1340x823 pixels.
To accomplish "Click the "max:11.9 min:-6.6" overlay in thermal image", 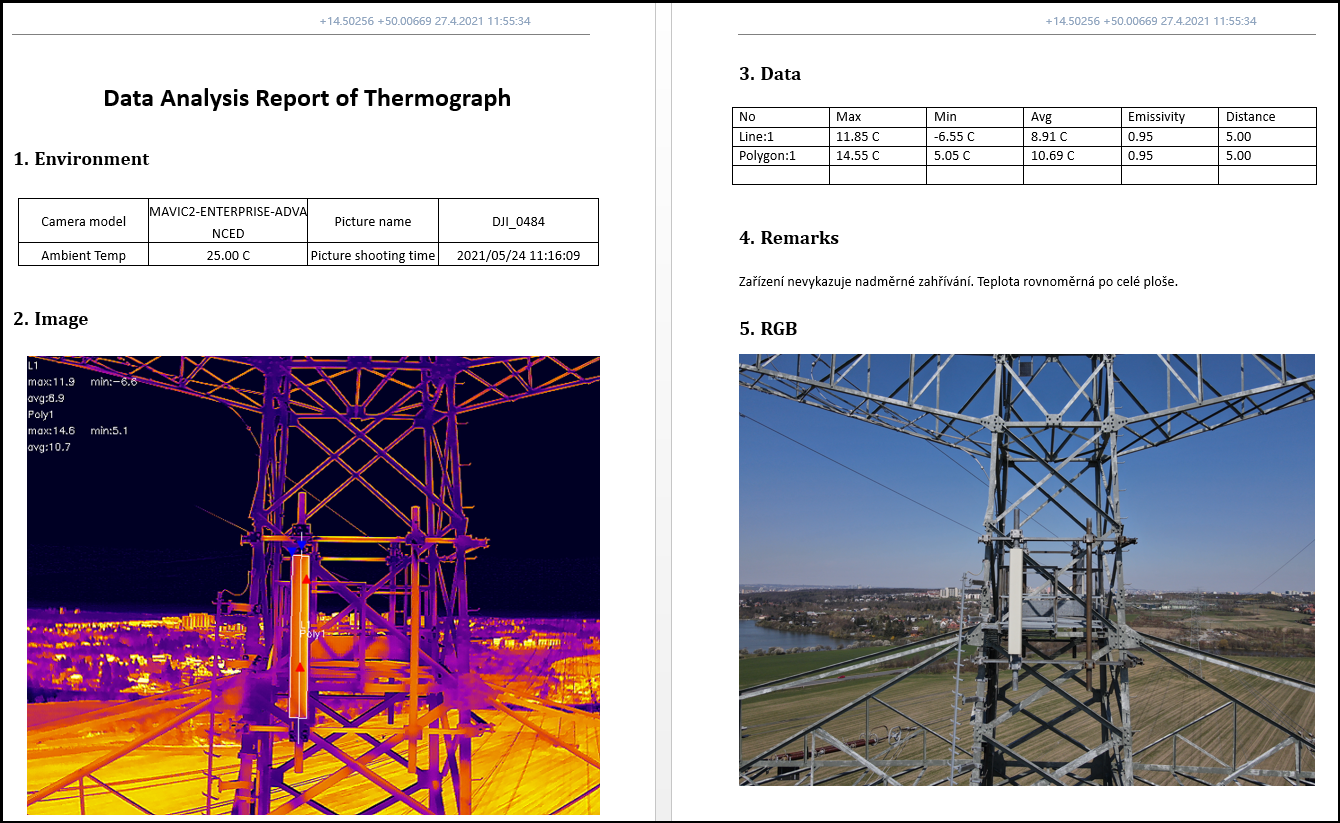I will pos(83,382).
